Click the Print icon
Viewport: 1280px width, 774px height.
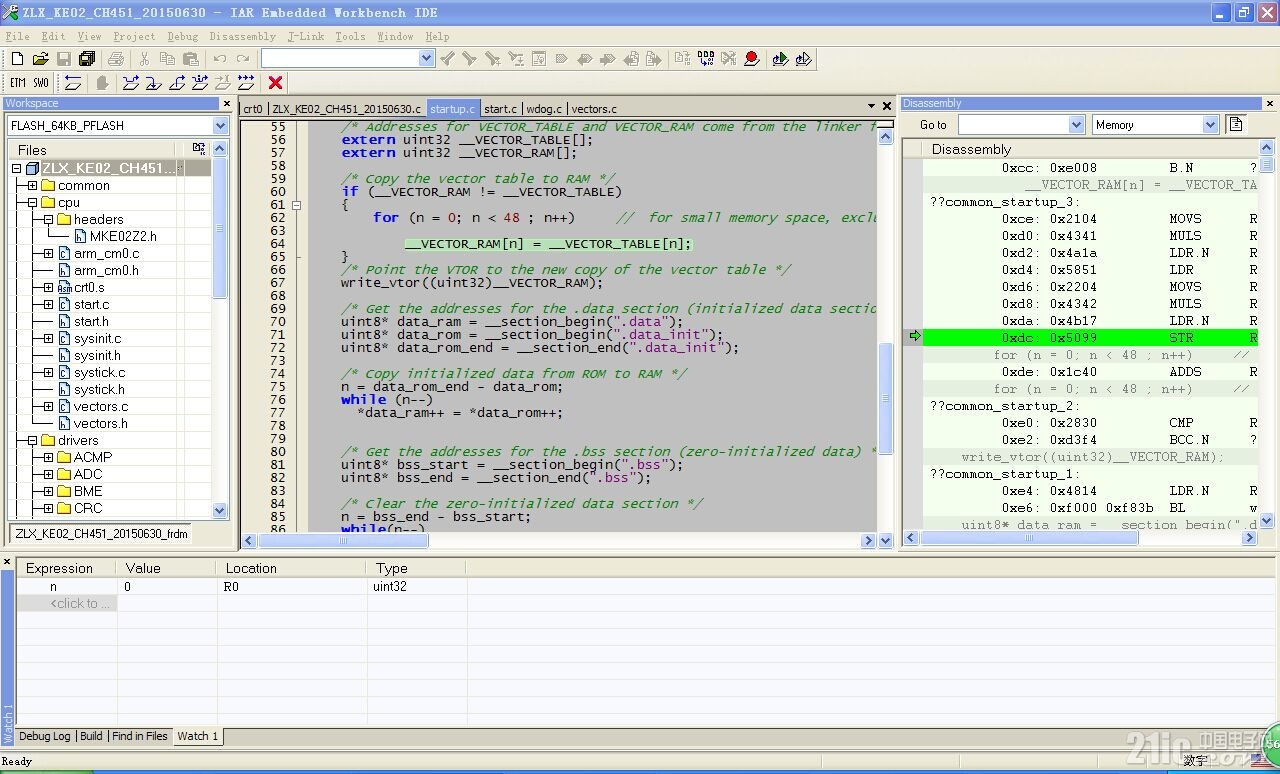pos(116,59)
